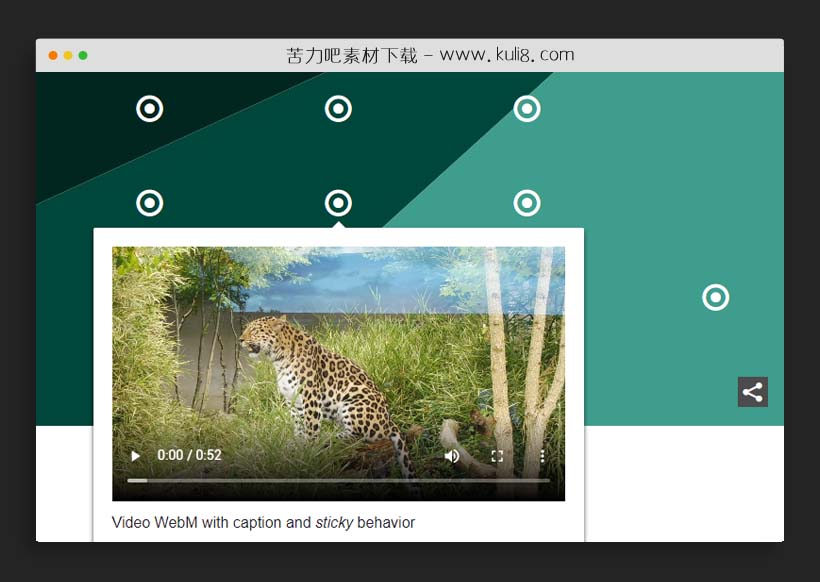
Task: Toggle the hotspot directly above the video popup
Action: click(338, 203)
